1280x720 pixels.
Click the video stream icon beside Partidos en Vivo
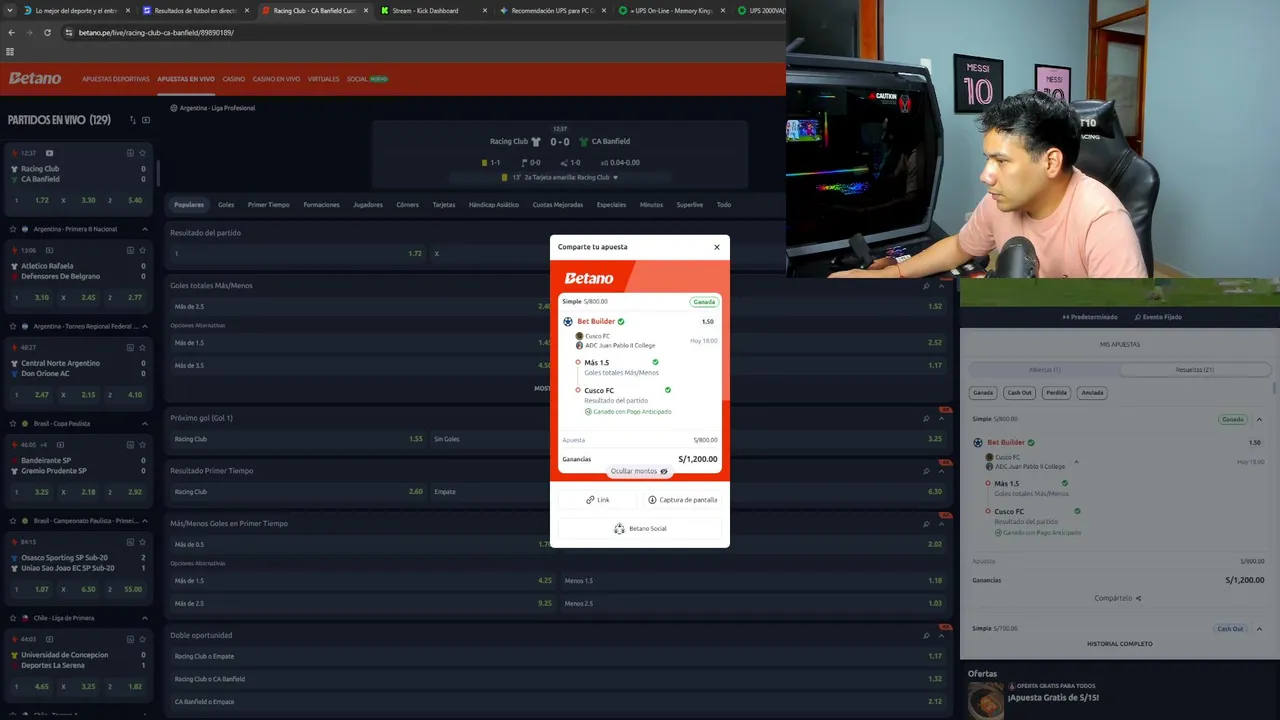146,120
